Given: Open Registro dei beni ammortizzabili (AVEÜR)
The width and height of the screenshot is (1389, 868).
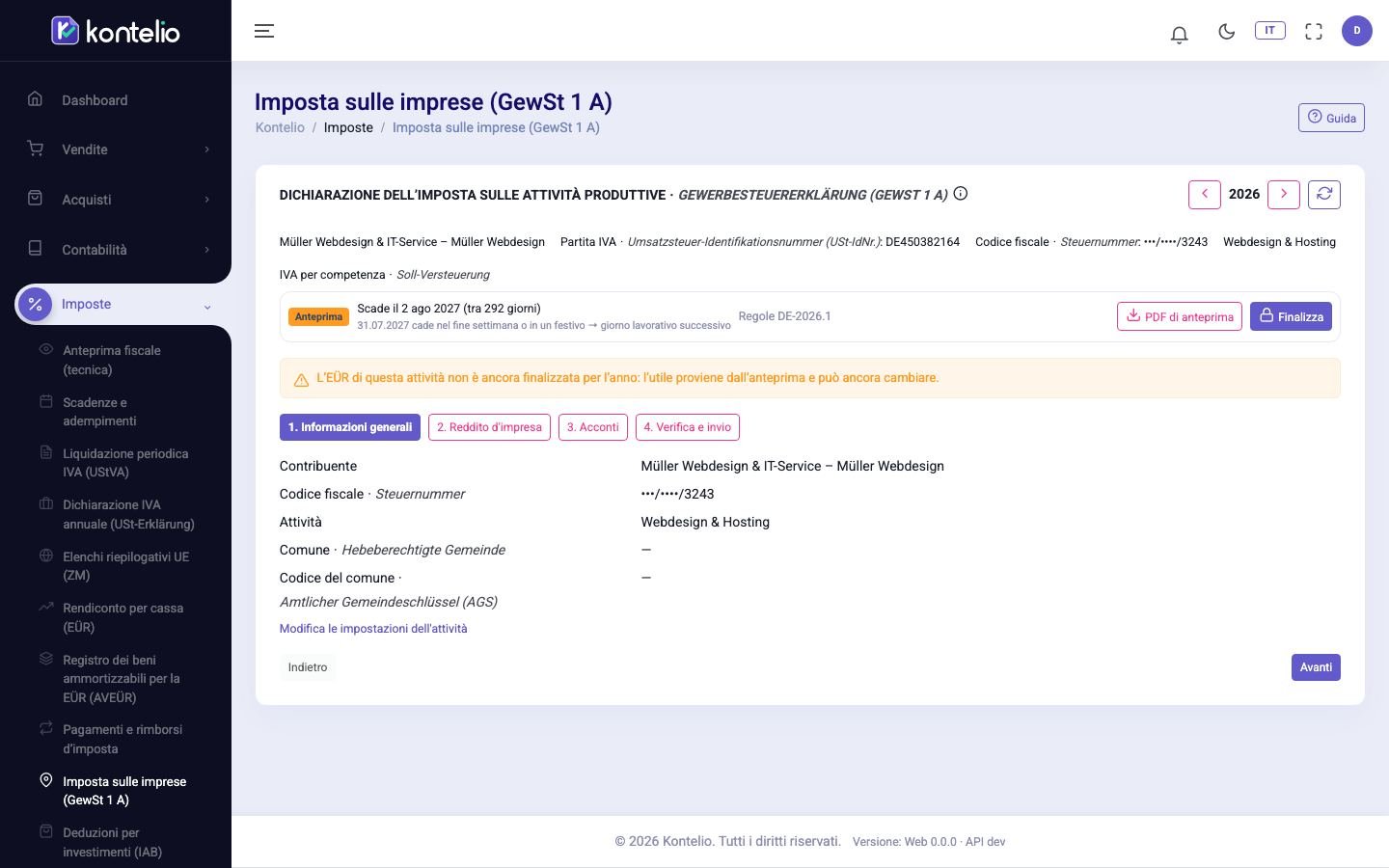Looking at the screenshot, I should [x=116, y=678].
